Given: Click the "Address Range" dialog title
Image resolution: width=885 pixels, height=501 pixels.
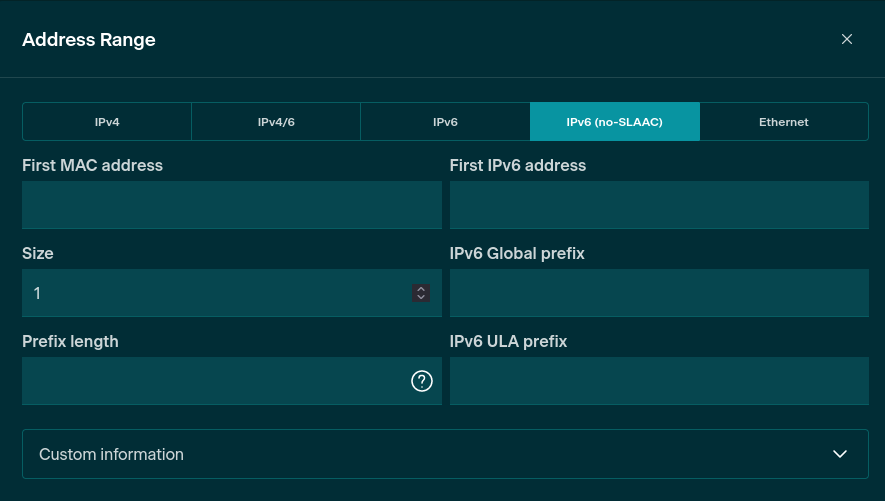Looking at the screenshot, I should tap(89, 40).
